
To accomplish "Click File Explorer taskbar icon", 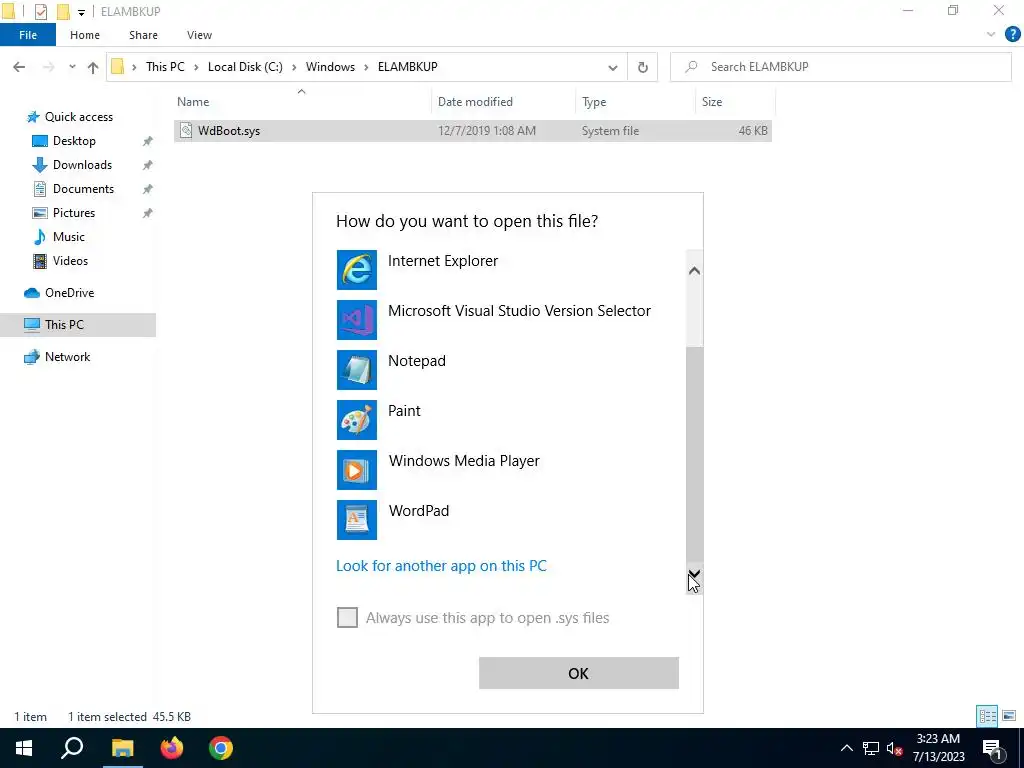I will click(x=122, y=748).
